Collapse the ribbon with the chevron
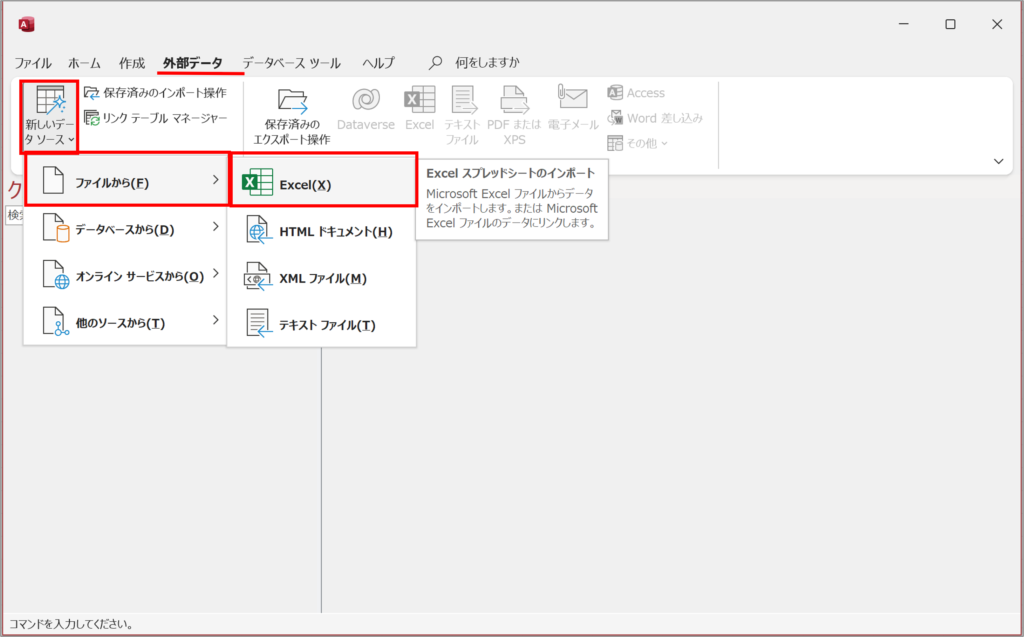The width and height of the screenshot is (1024, 637). coord(999,161)
